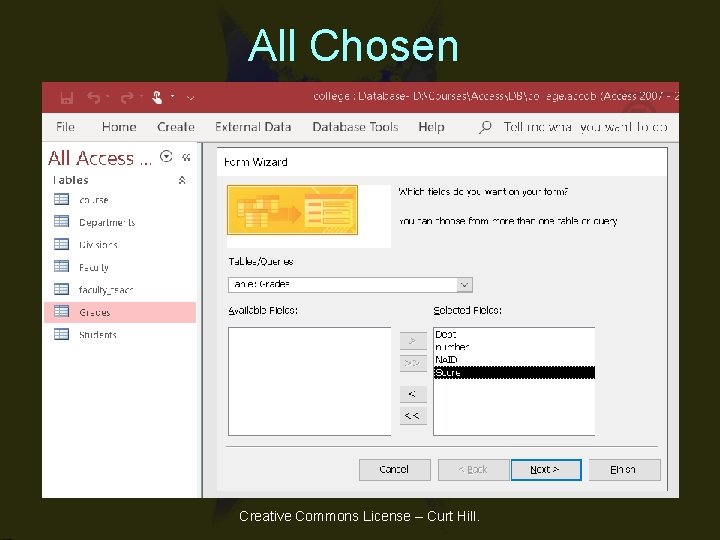Collapse the navigation pane shutter bar
This screenshot has height=540, width=720.
pyautogui.click(x=186, y=158)
